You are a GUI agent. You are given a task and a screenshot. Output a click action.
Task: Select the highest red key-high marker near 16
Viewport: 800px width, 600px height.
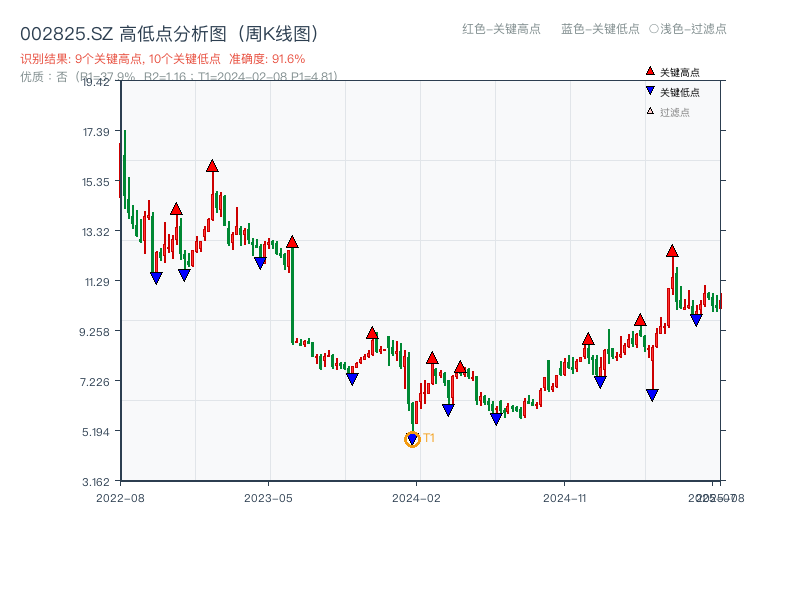[x=212, y=166]
